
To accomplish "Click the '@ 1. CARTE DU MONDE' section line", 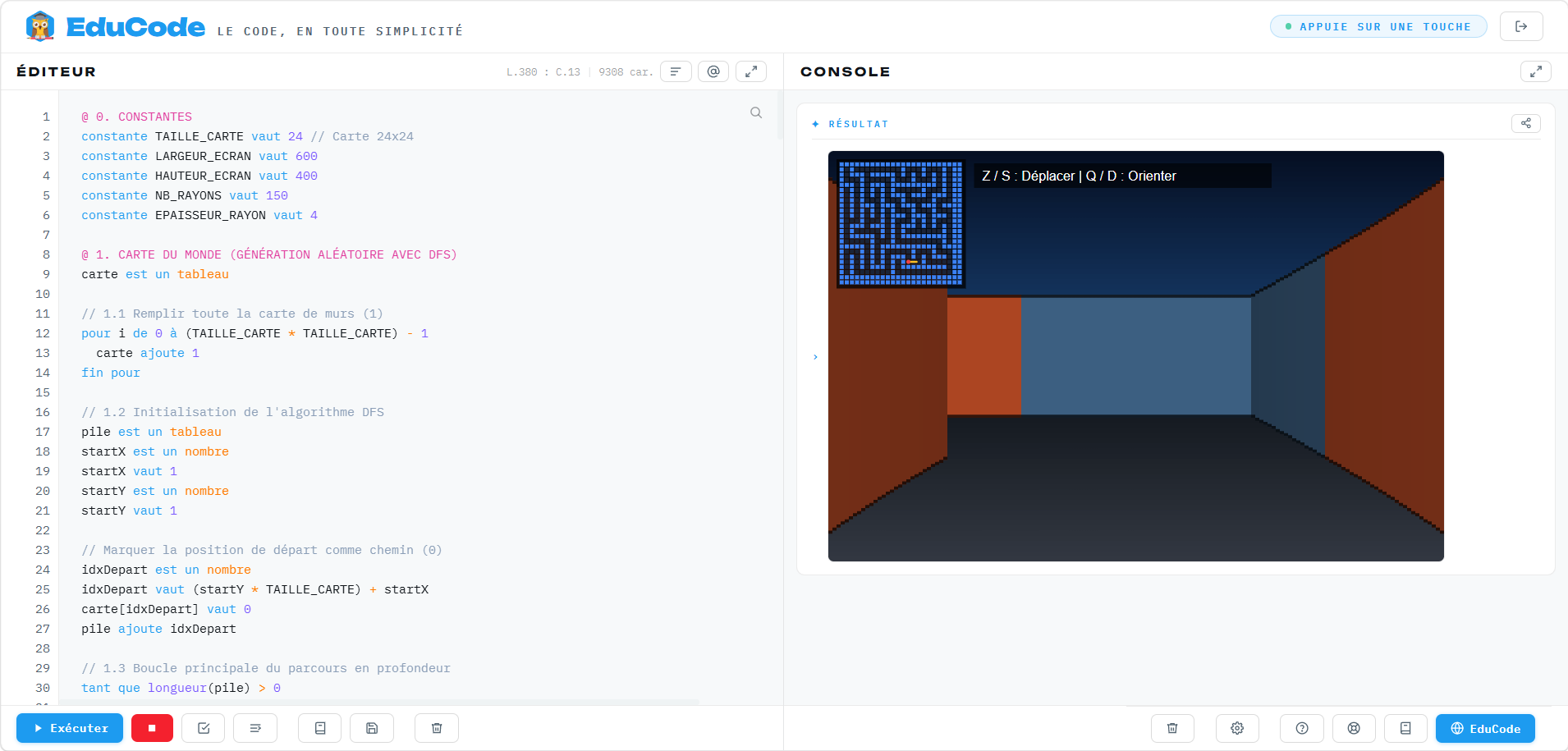I will [269, 254].
